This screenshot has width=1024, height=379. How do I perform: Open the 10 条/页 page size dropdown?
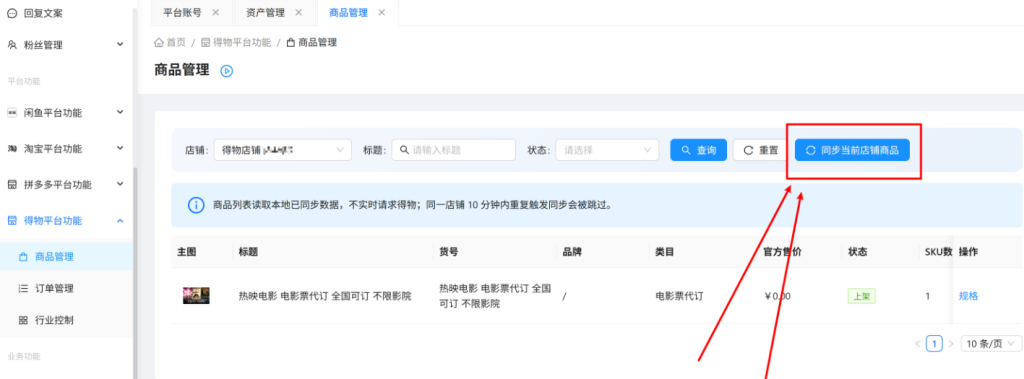pos(991,344)
